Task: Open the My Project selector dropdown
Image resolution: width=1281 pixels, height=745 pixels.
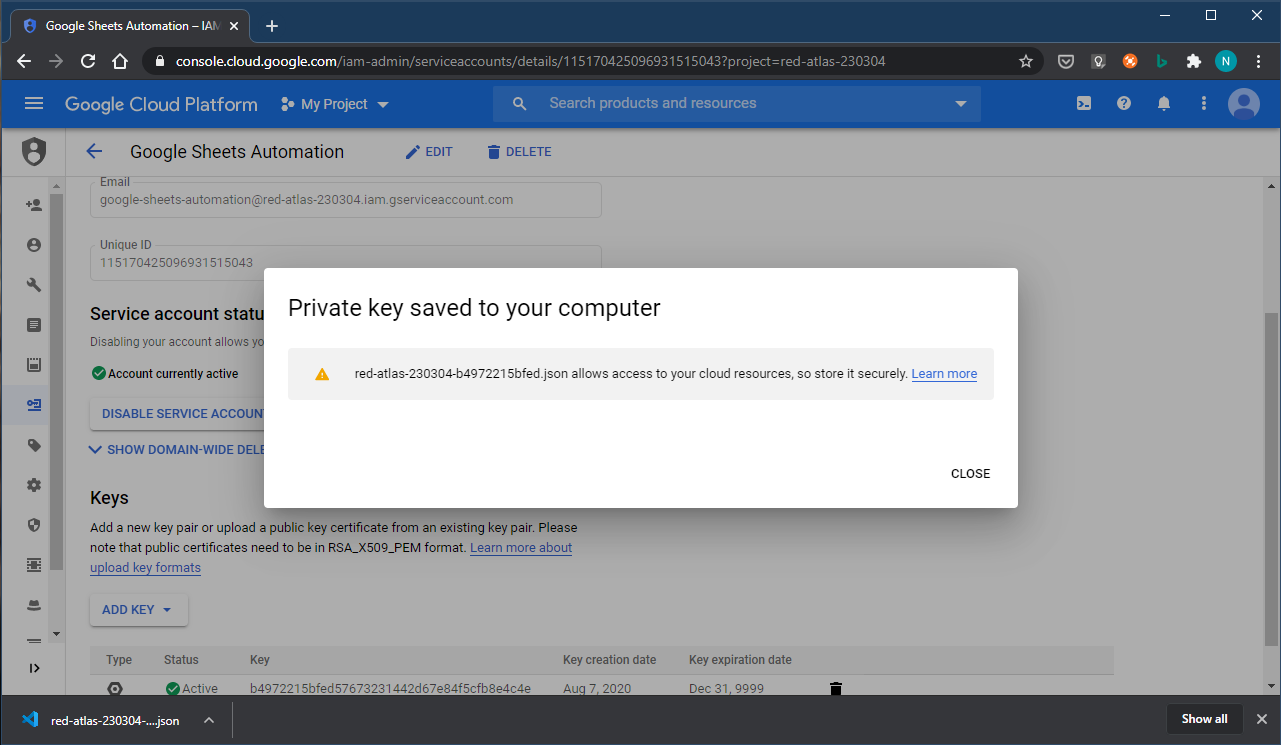Action: (335, 104)
